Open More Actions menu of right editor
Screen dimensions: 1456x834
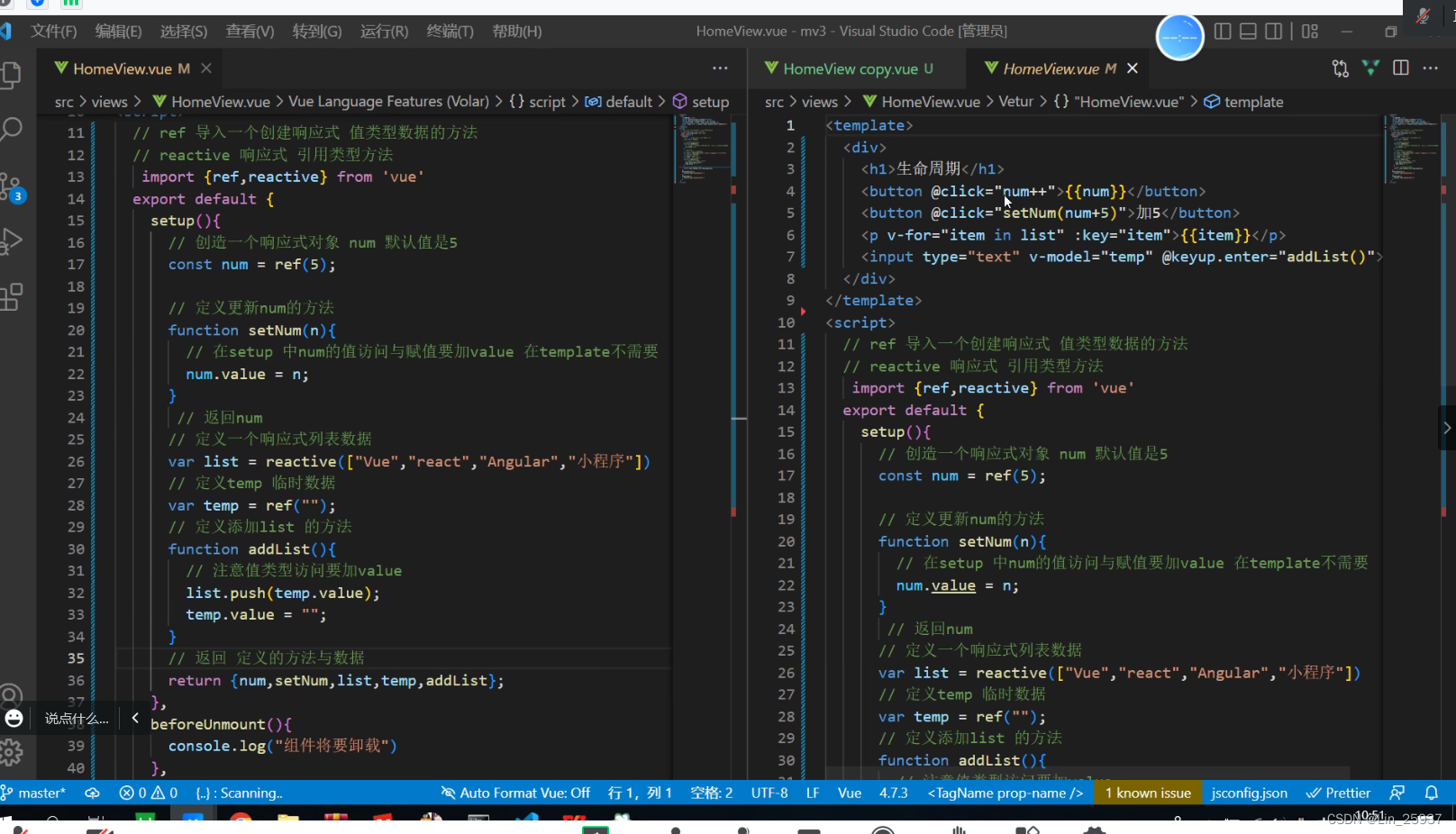click(x=1431, y=68)
